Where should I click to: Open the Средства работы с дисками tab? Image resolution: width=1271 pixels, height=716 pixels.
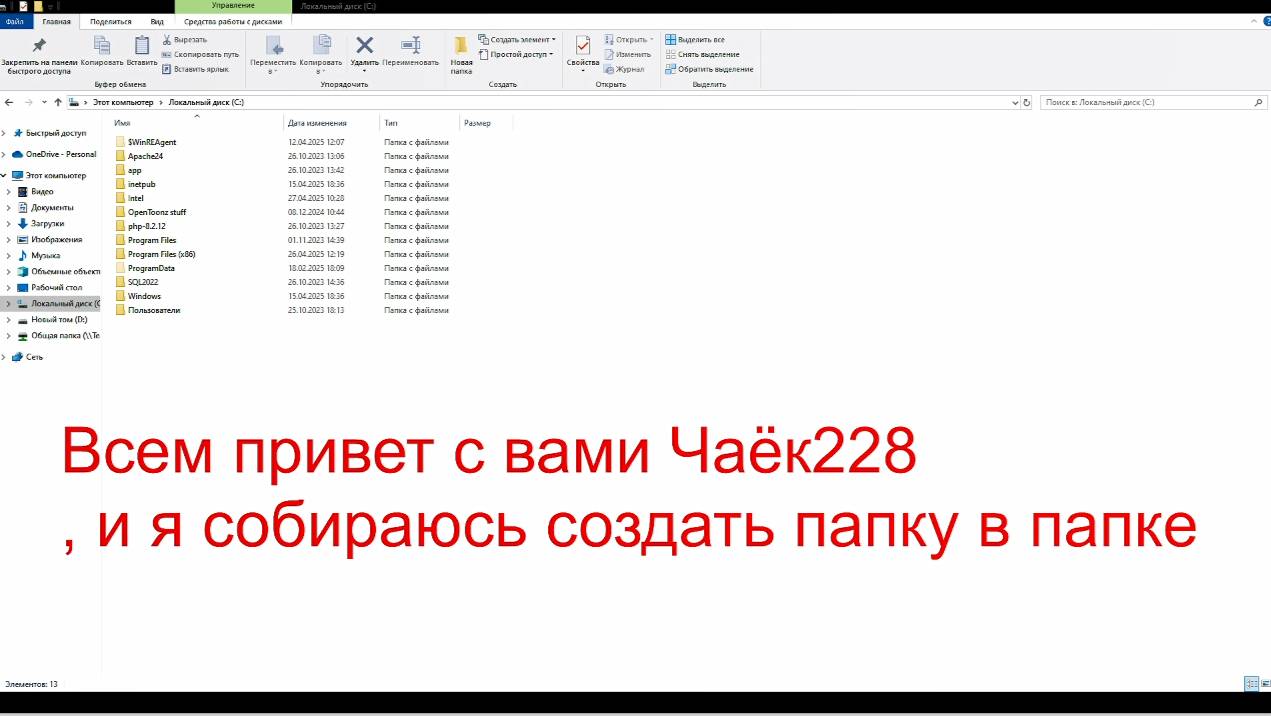click(x=234, y=21)
